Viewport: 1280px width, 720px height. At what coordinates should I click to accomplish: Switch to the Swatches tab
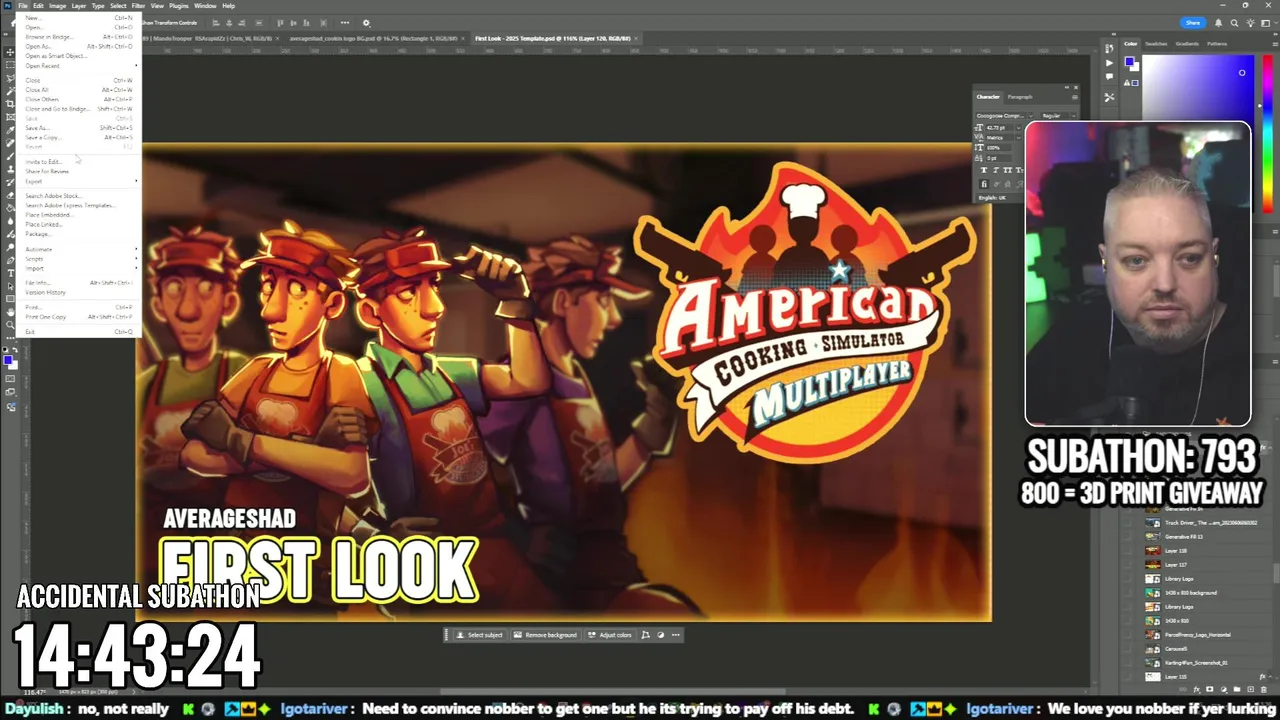pos(1156,44)
